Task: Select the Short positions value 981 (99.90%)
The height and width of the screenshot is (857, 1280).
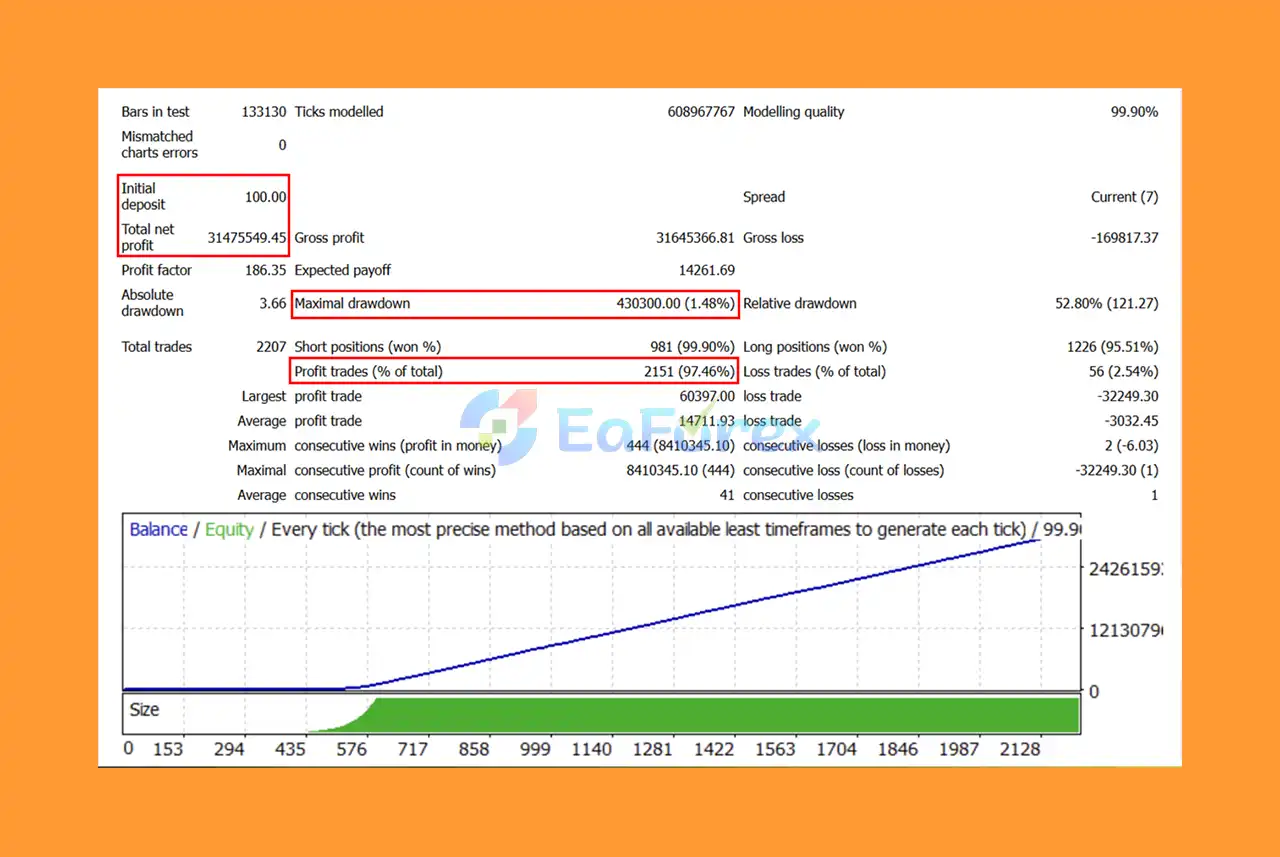Action: (693, 347)
